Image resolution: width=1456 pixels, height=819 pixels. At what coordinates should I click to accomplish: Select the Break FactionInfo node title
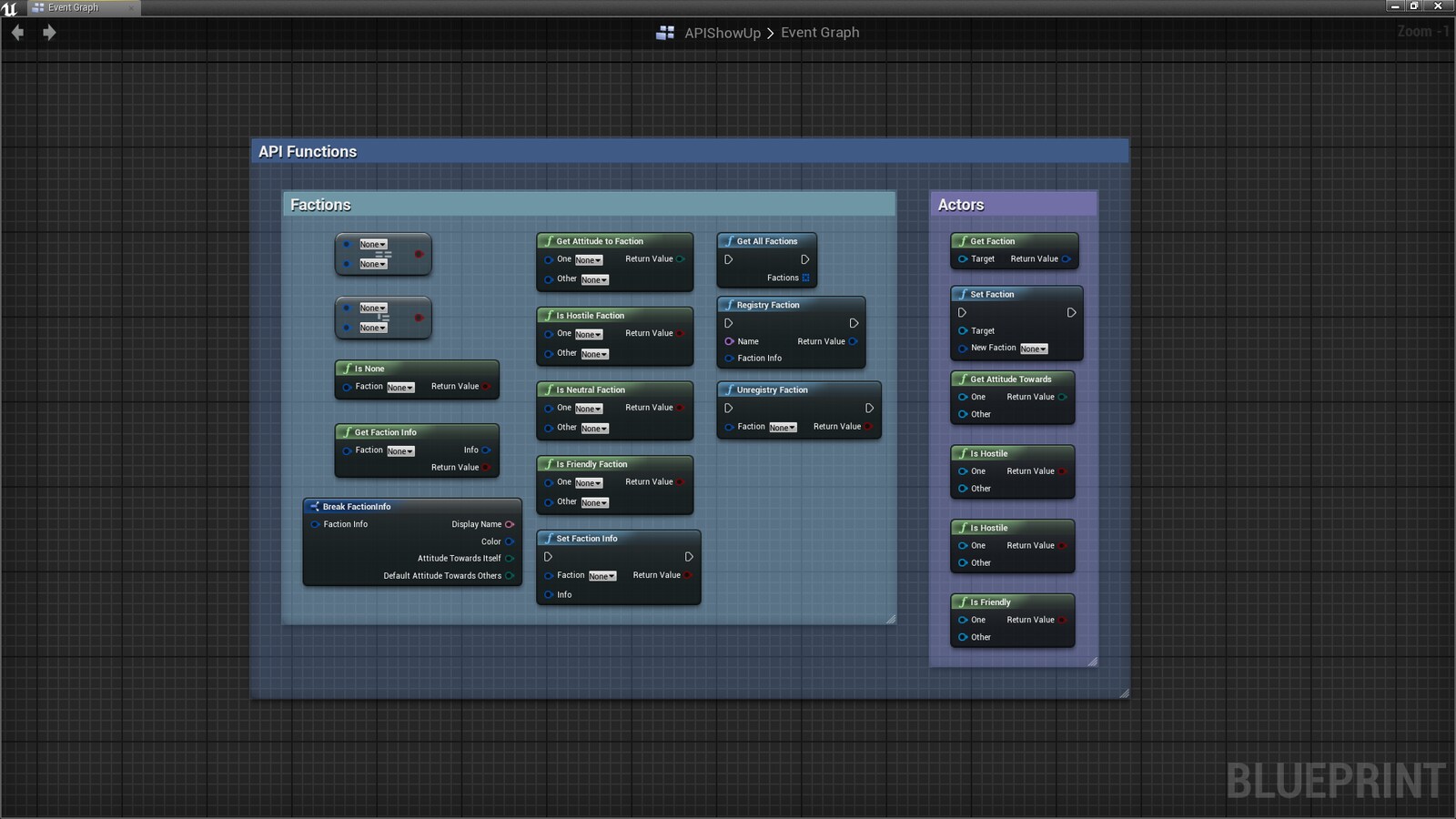click(x=357, y=507)
